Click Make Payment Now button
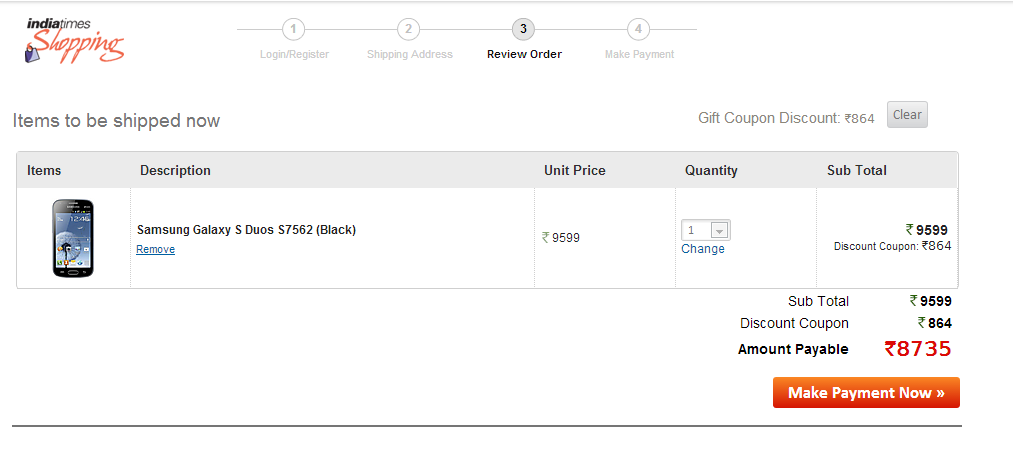The width and height of the screenshot is (1013, 460). pos(866,393)
